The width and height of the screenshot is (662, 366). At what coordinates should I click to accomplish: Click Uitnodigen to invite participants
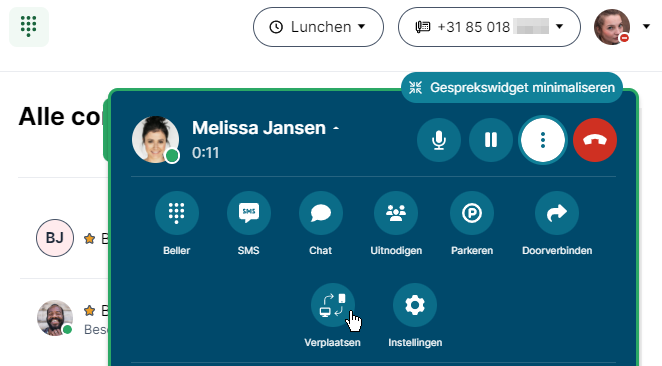(x=396, y=213)
